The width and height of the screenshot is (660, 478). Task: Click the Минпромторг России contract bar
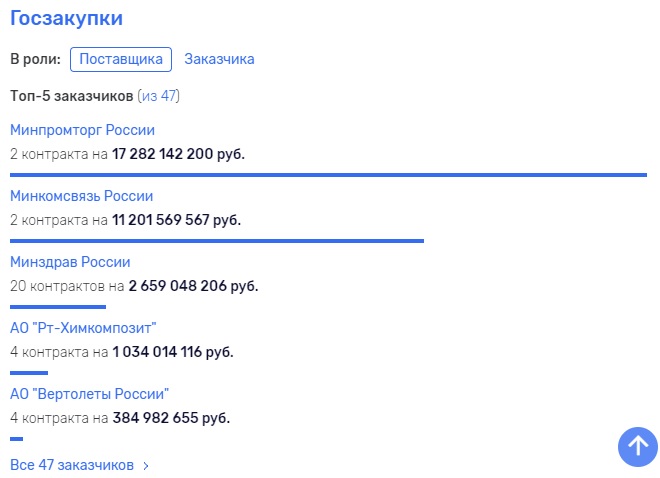328,174
